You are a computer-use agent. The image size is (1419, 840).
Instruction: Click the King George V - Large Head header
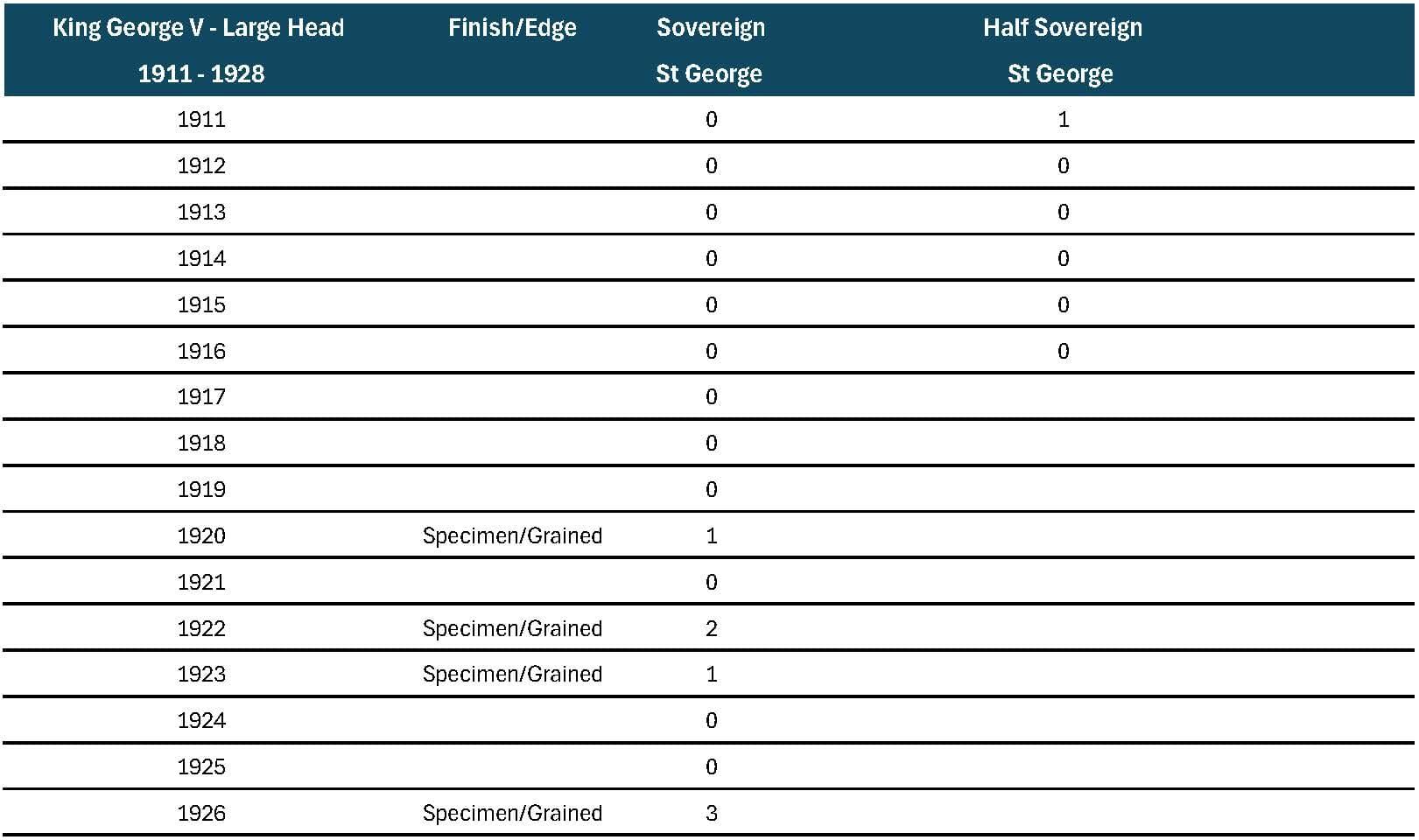point(199,50)
